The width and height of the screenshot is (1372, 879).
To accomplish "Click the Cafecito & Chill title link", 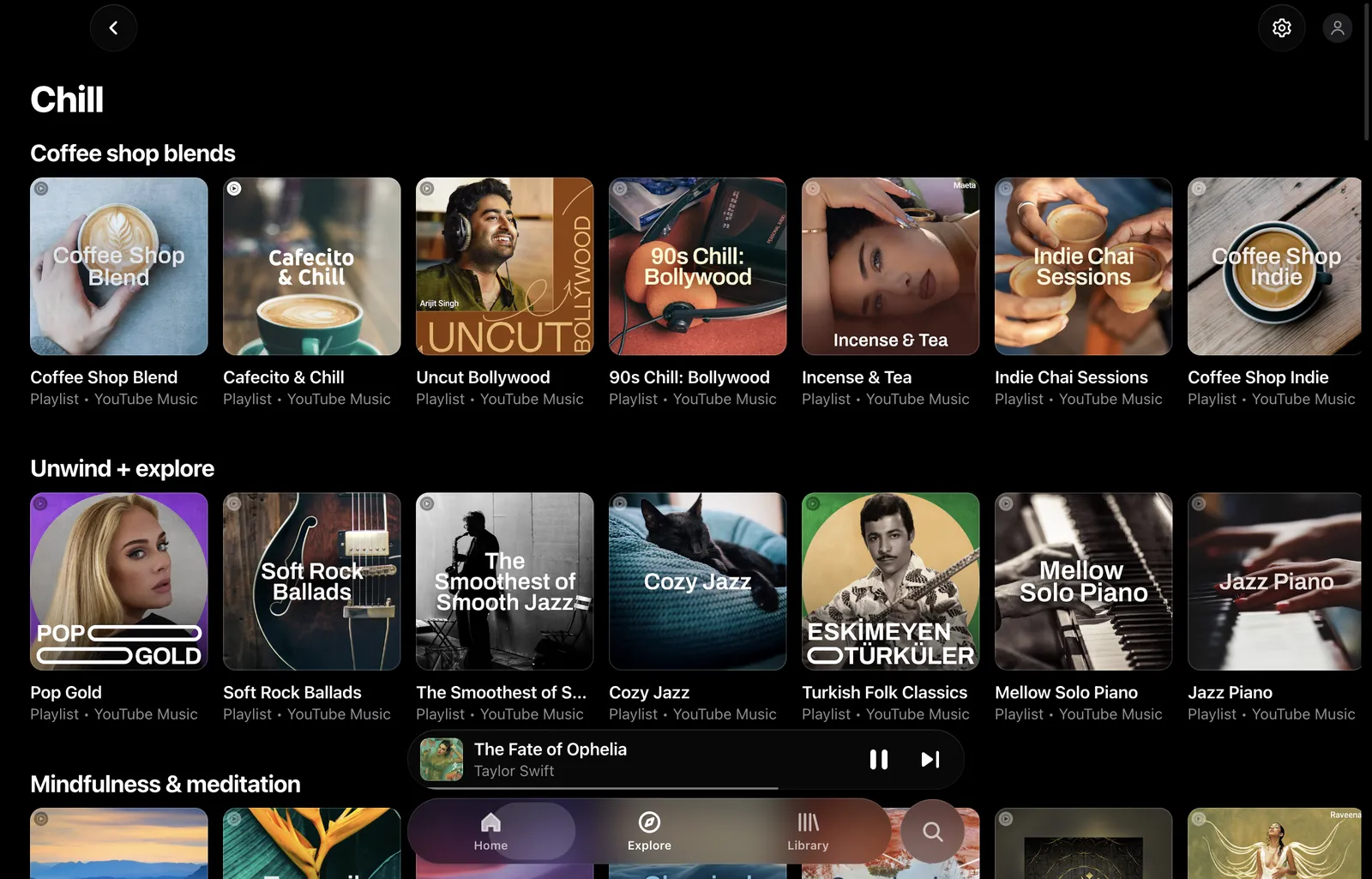I will point(284,377).
